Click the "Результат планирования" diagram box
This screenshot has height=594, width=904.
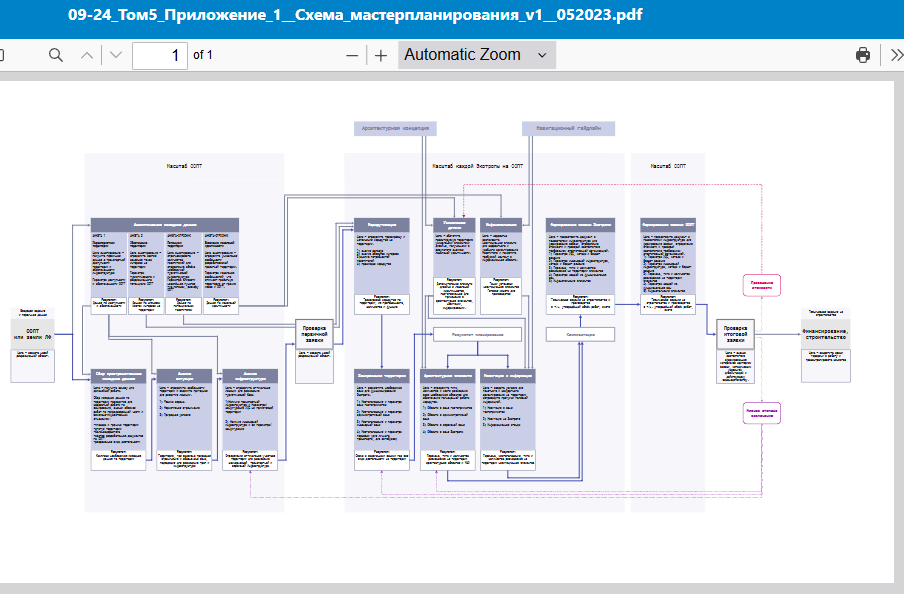click(x=477, y=334)
